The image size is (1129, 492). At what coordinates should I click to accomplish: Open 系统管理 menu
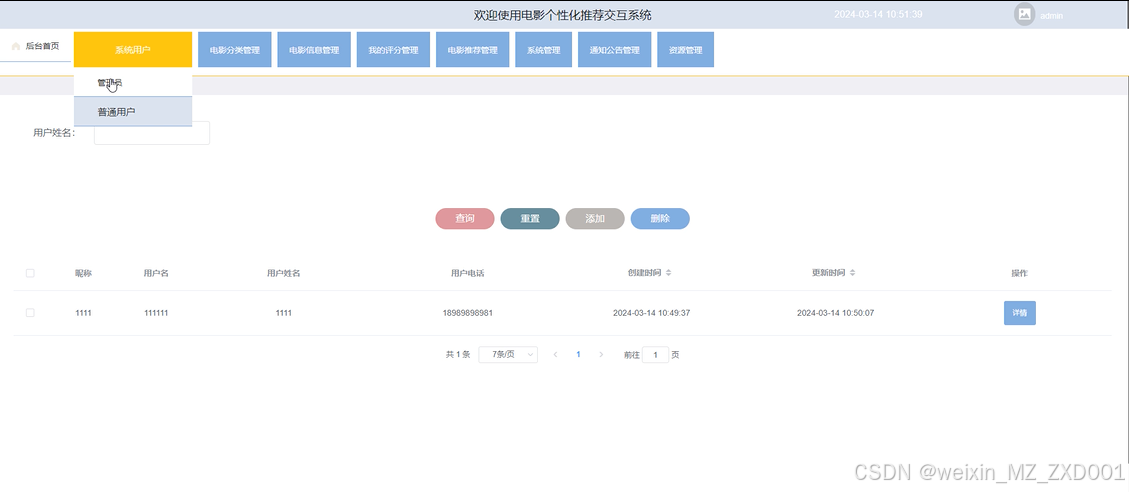click(x=544, y=50)
